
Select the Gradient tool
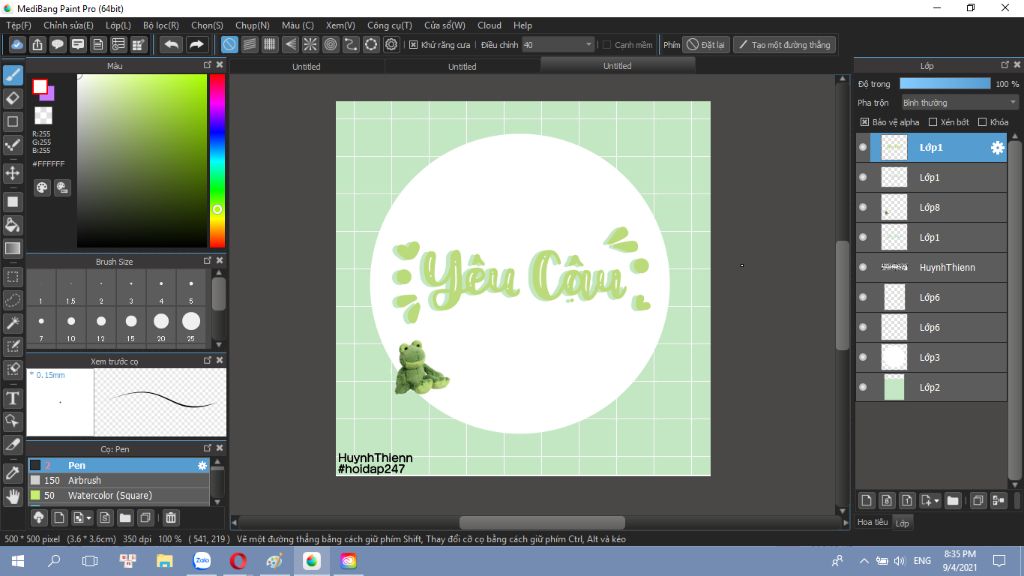coord(12,248)
